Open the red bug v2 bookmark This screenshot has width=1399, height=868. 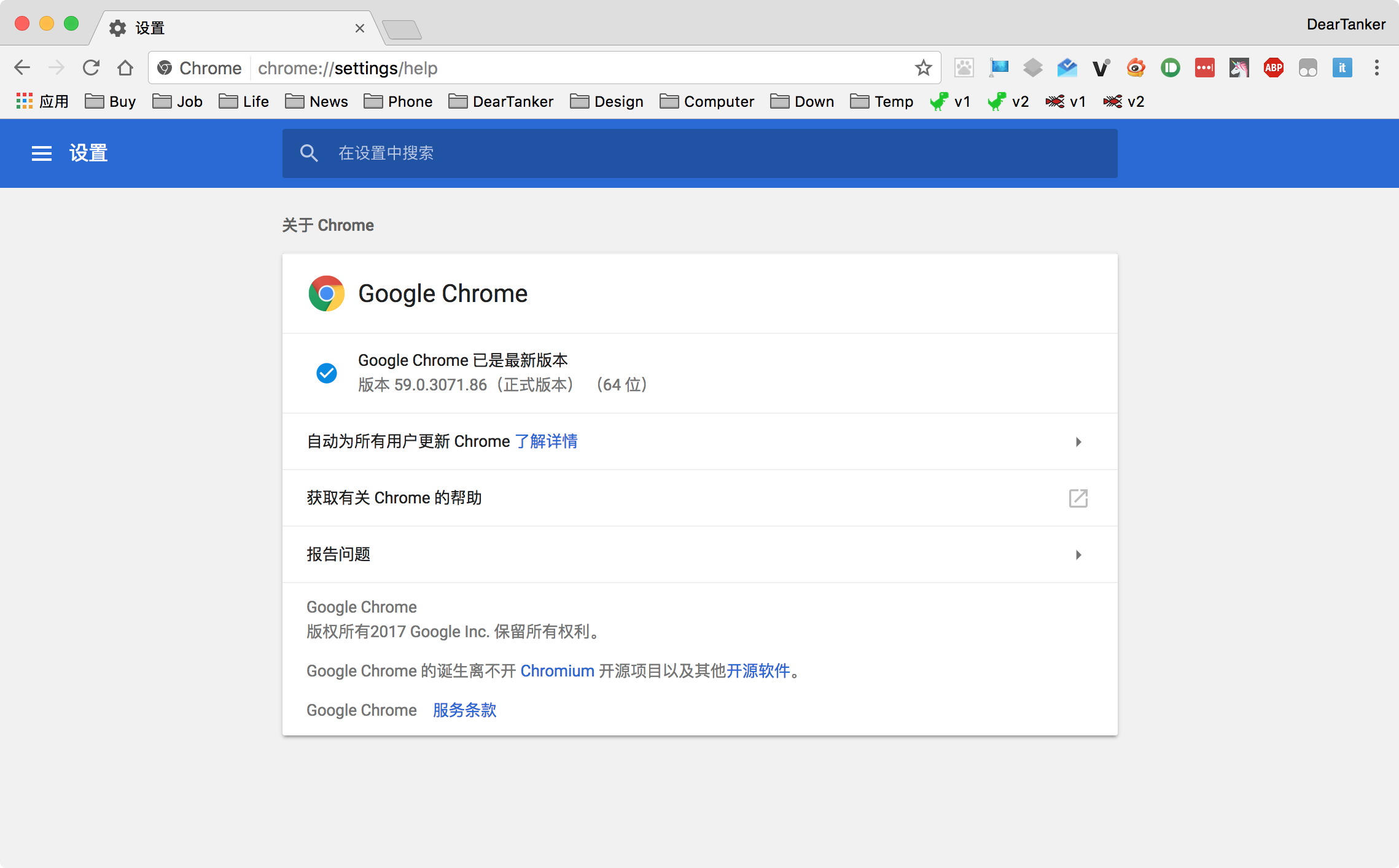[1124, 101]
